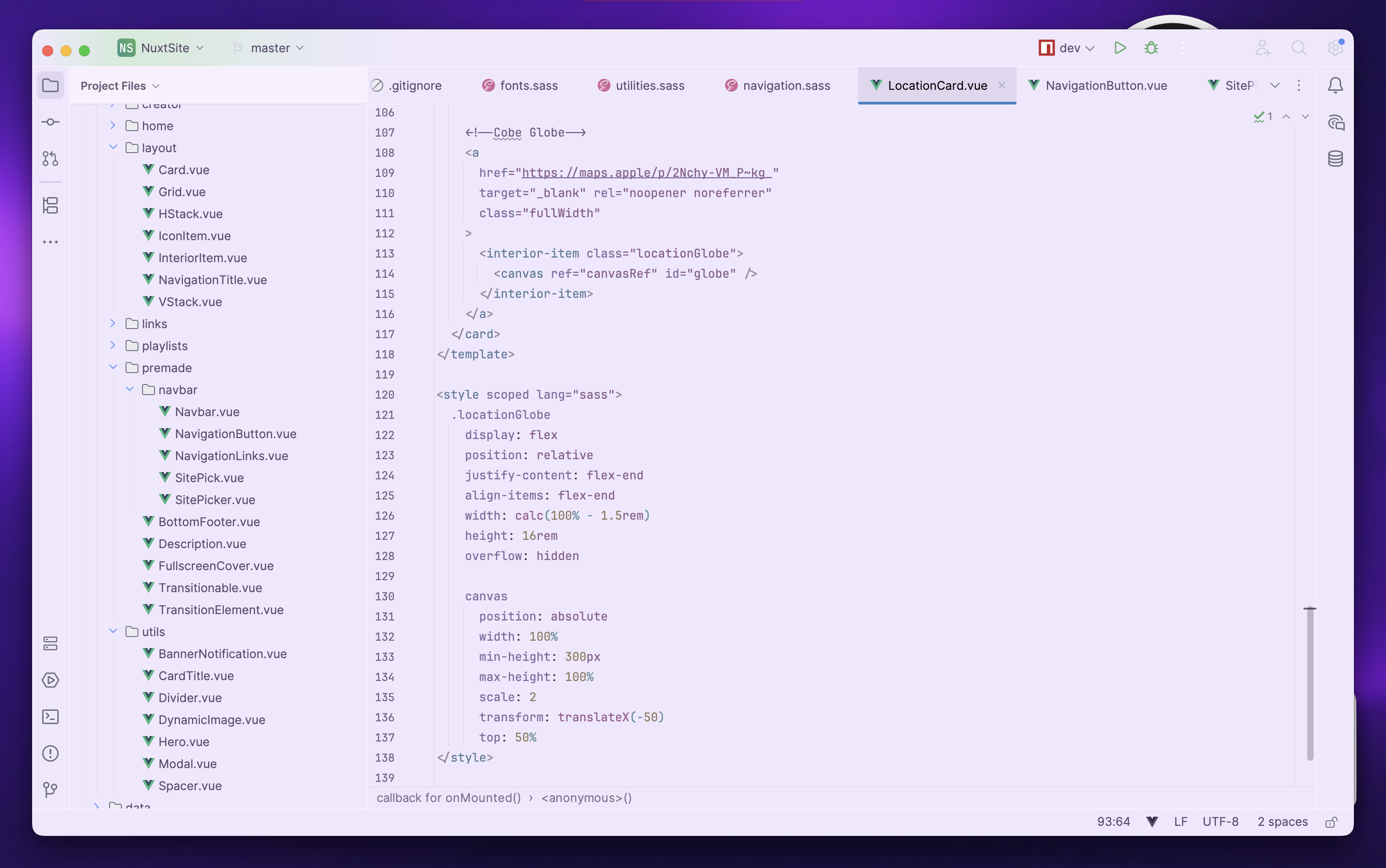Switch to the navigation.sass tab
1386x868 pixels.
[778, 86]
